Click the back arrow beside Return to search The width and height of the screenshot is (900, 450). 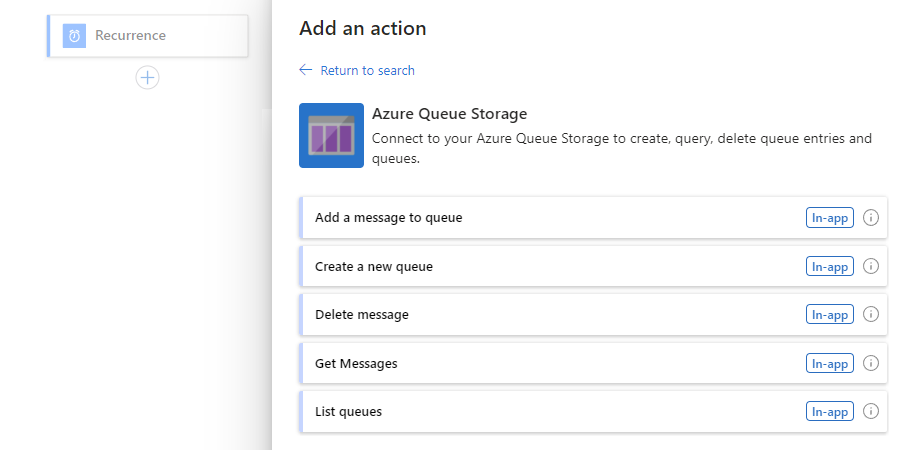[306, 70]
